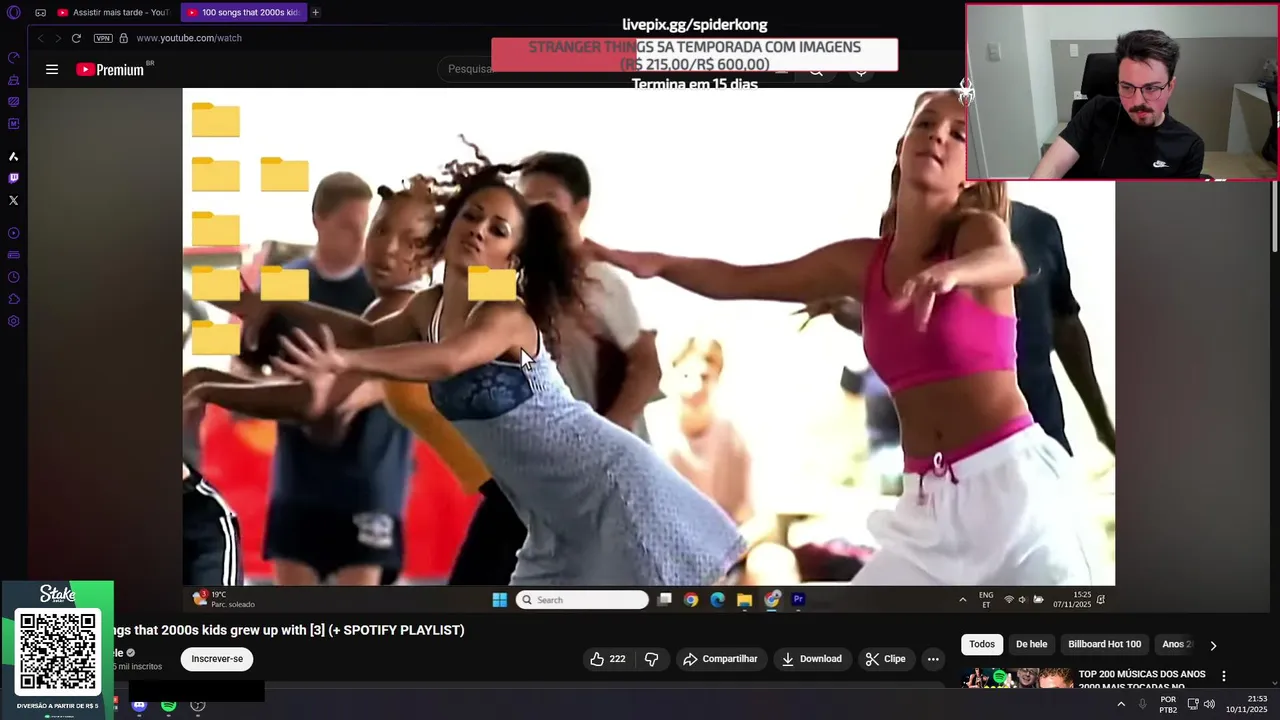Viewport: 1280px width, 720px height.
Task: Open File Explorer in recorded taskbar
Action: 744,600
